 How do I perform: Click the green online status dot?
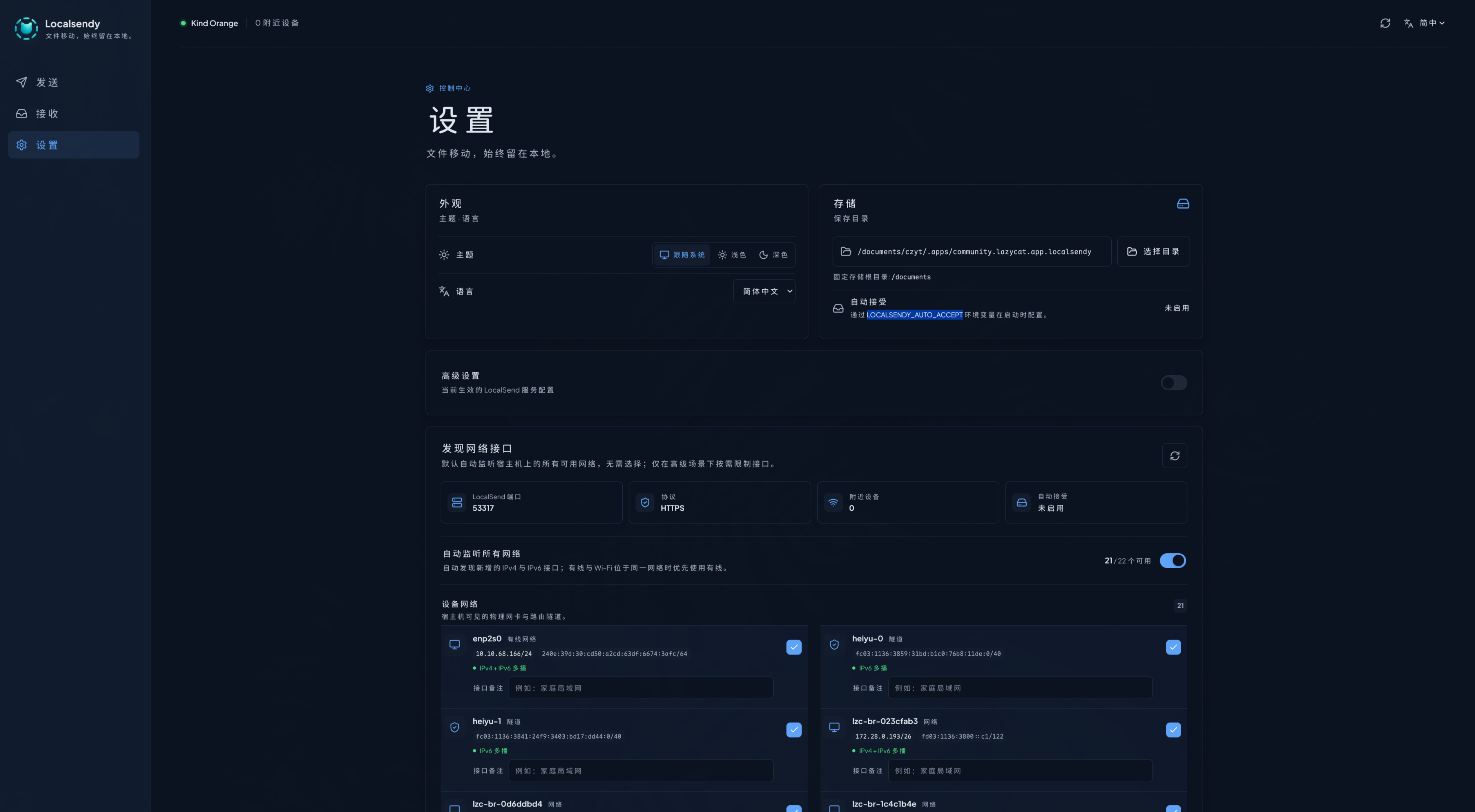183,23
